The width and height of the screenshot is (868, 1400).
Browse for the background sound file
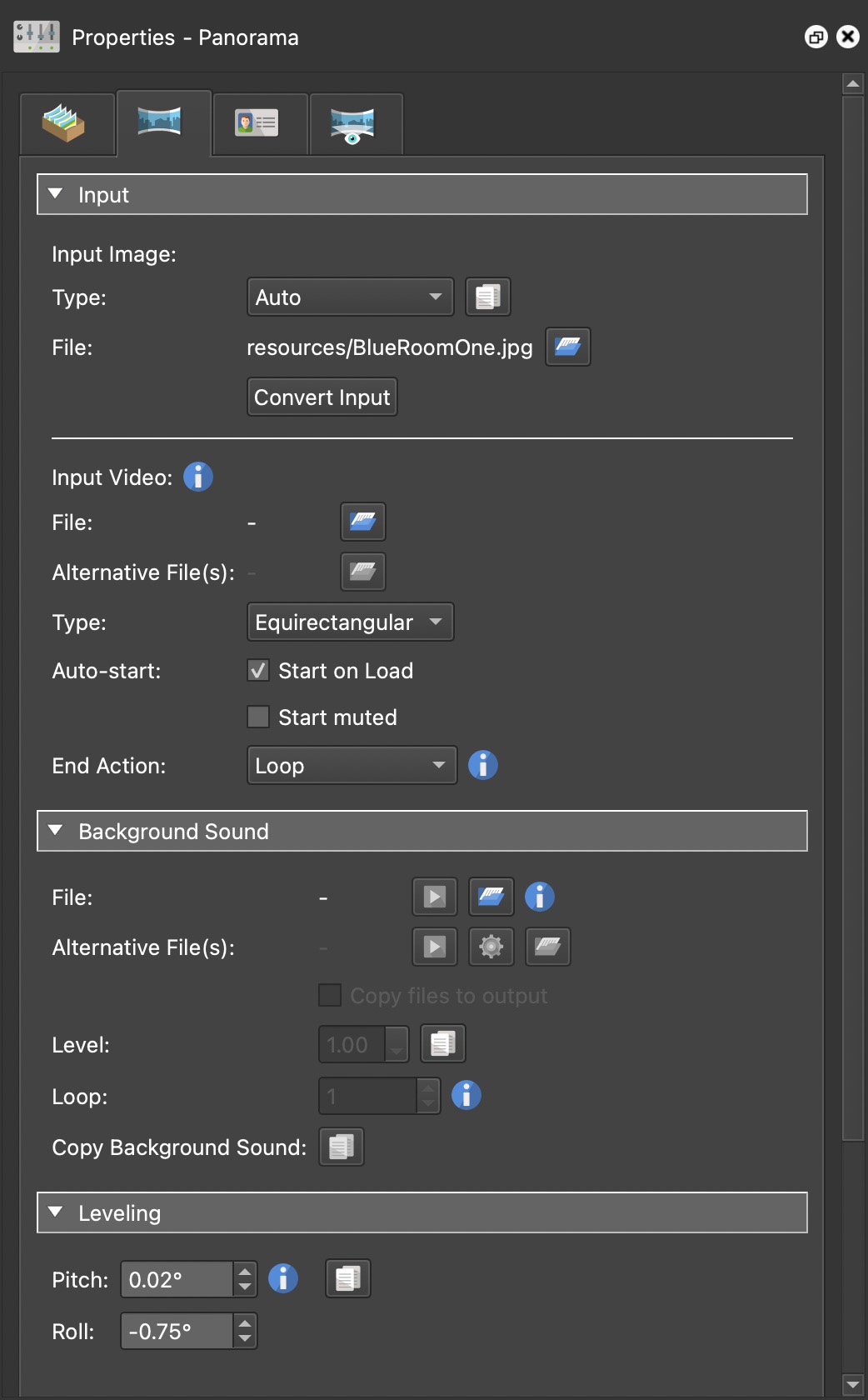click(491, 897)
